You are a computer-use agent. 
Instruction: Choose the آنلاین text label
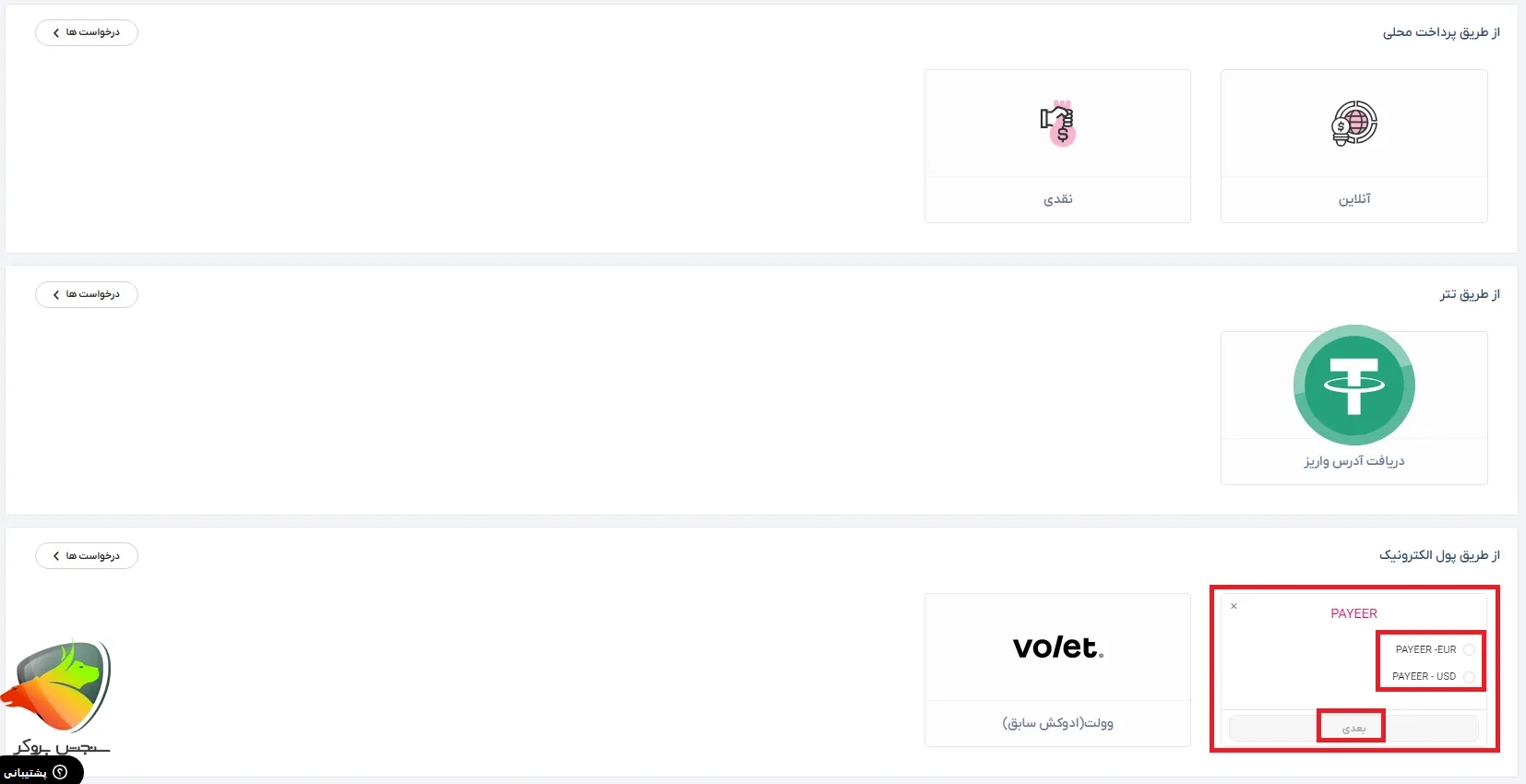1354,199
